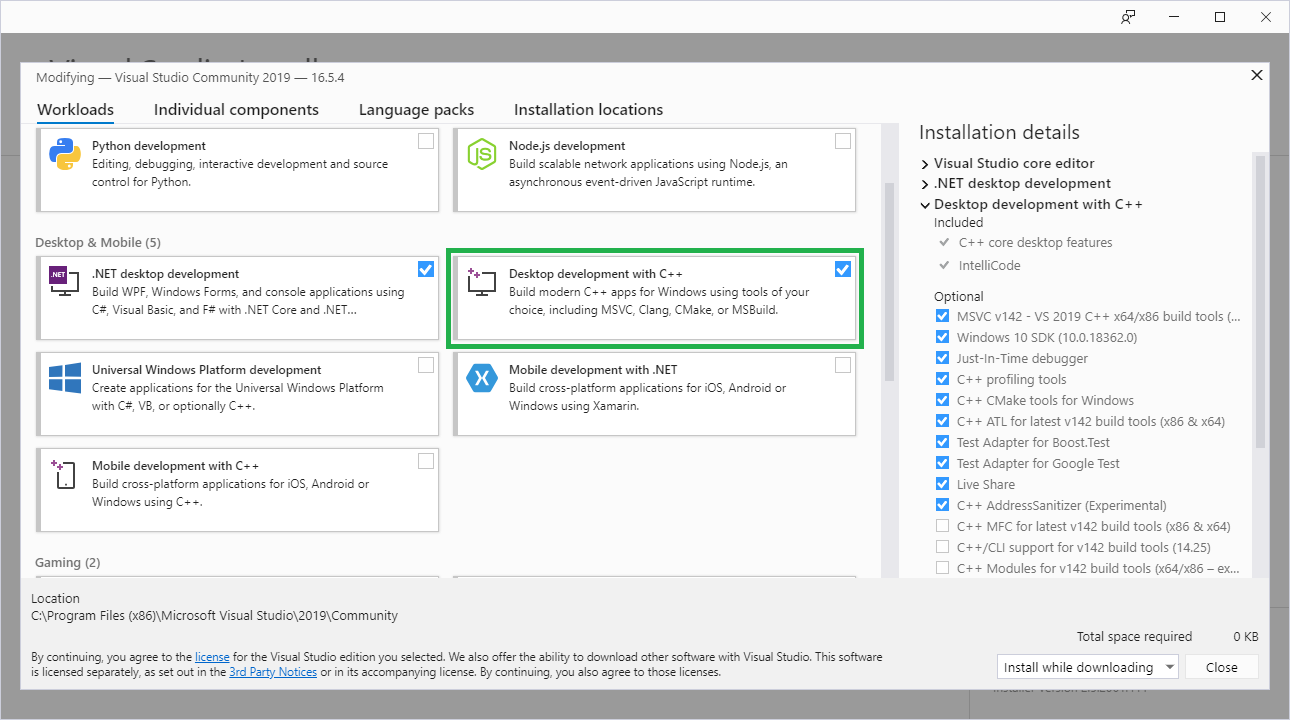Open the 3rd Party Notices link
The height and width of the screenshot is (720, 1290).
coord(273,672)
